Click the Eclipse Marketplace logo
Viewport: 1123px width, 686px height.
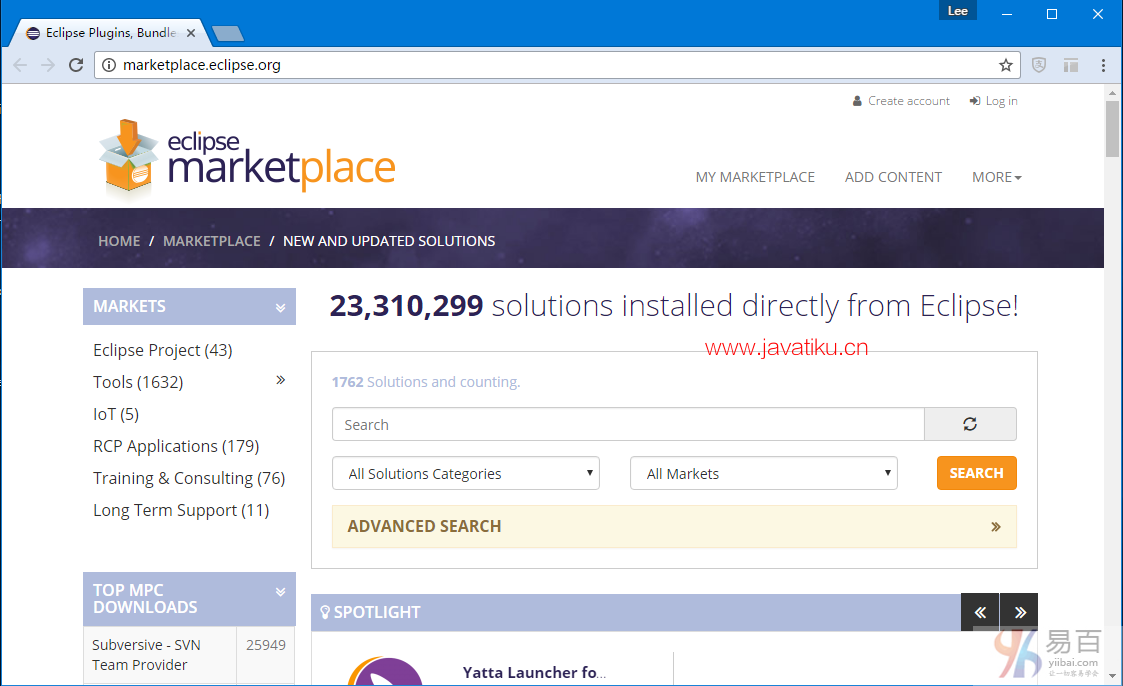point(247,158)
